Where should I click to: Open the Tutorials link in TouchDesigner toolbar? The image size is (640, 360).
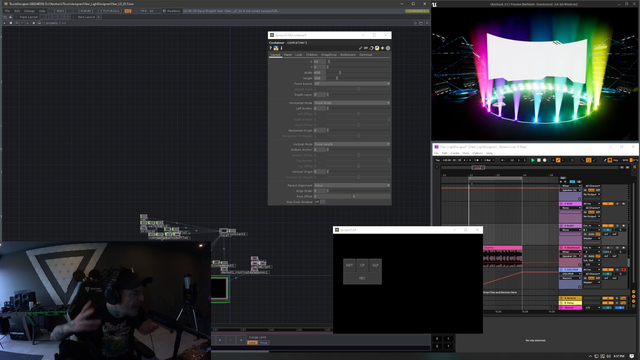click(111, 11)
